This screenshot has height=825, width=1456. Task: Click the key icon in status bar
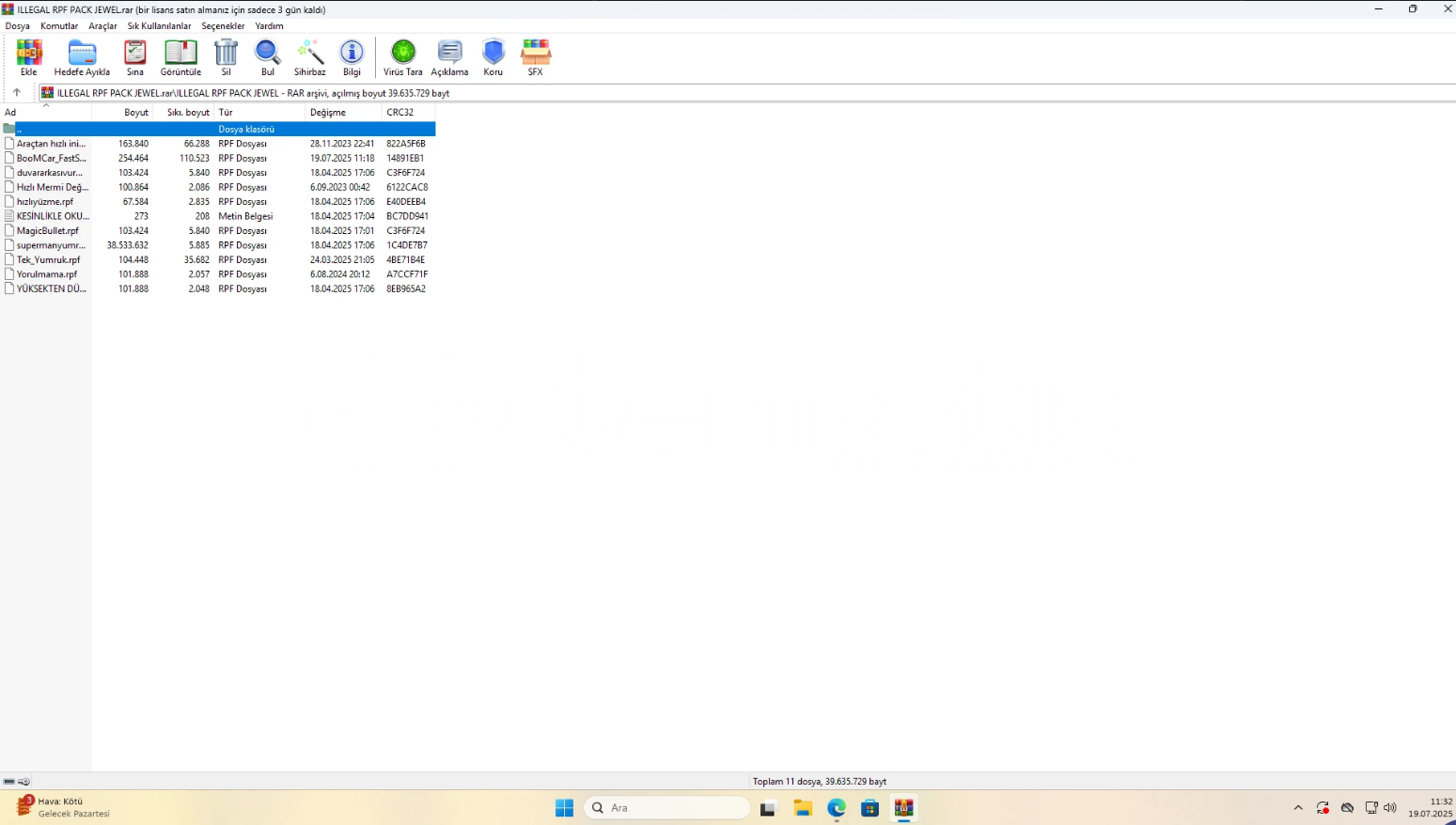coord(24,782)
